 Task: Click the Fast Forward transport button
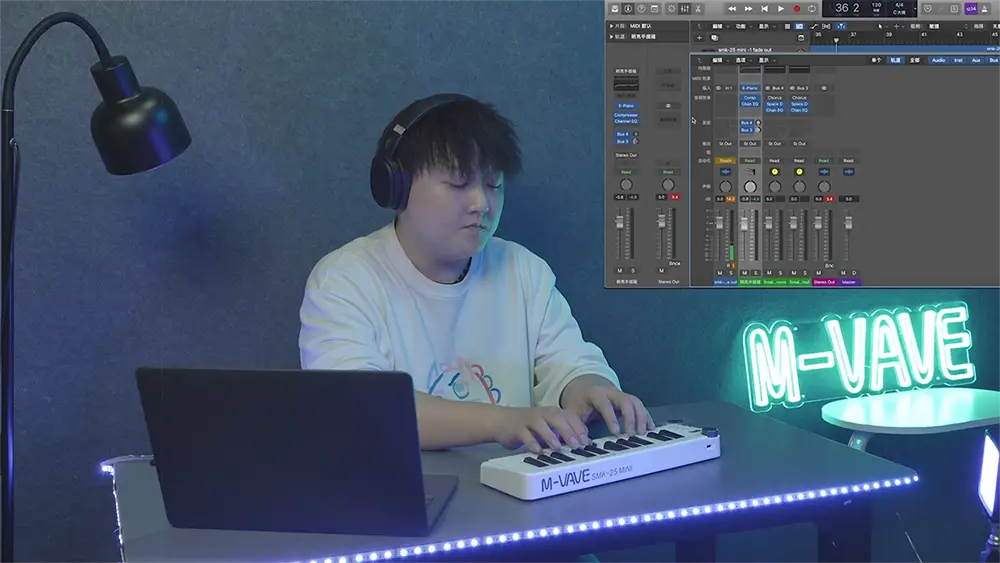point(748,9)
